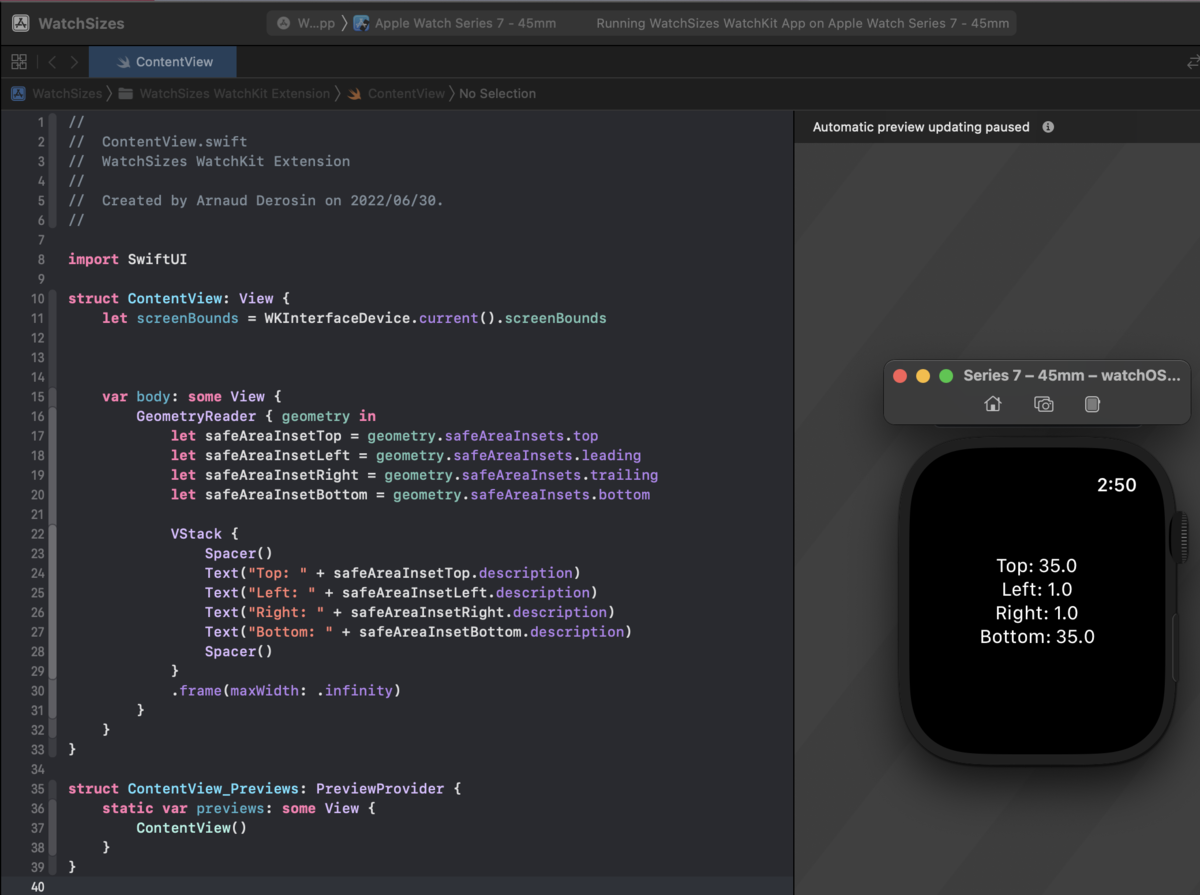Click the info icon beside preview paused
The width and height of the screenshot is (1200, 895).
[x=1048, y=127]
